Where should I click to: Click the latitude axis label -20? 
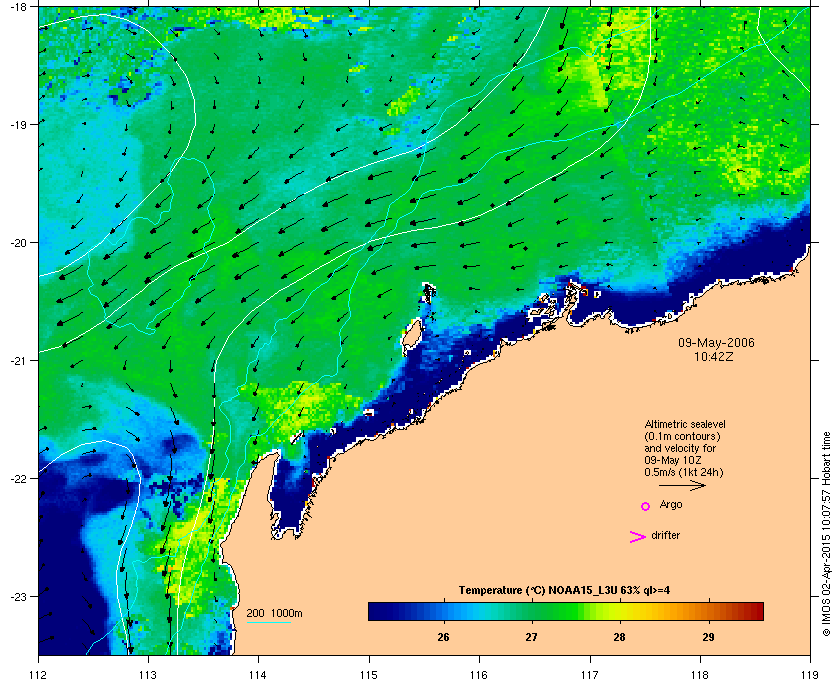18,242
